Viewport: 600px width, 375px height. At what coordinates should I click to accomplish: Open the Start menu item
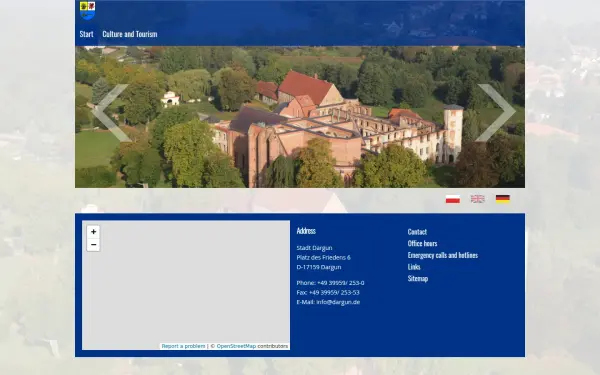(x=86, y=34)
